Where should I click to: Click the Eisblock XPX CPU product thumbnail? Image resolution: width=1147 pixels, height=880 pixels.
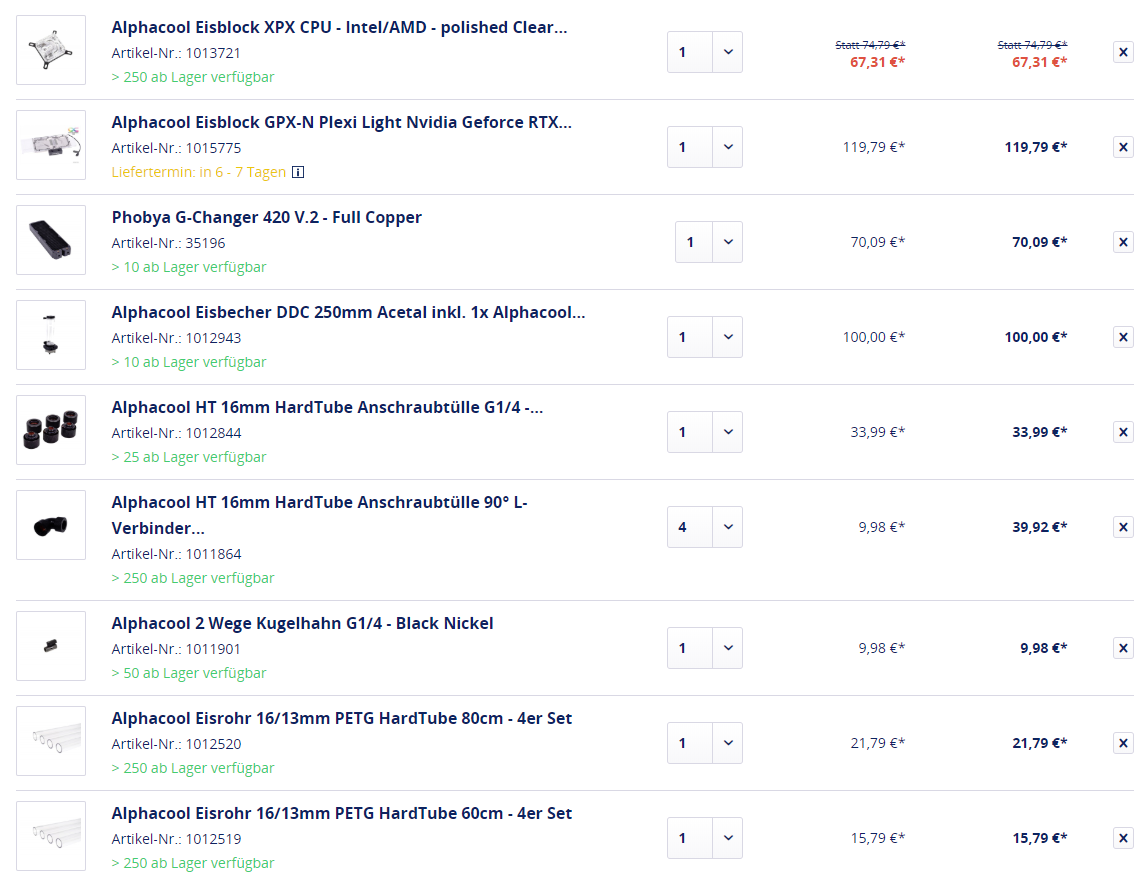51,50
